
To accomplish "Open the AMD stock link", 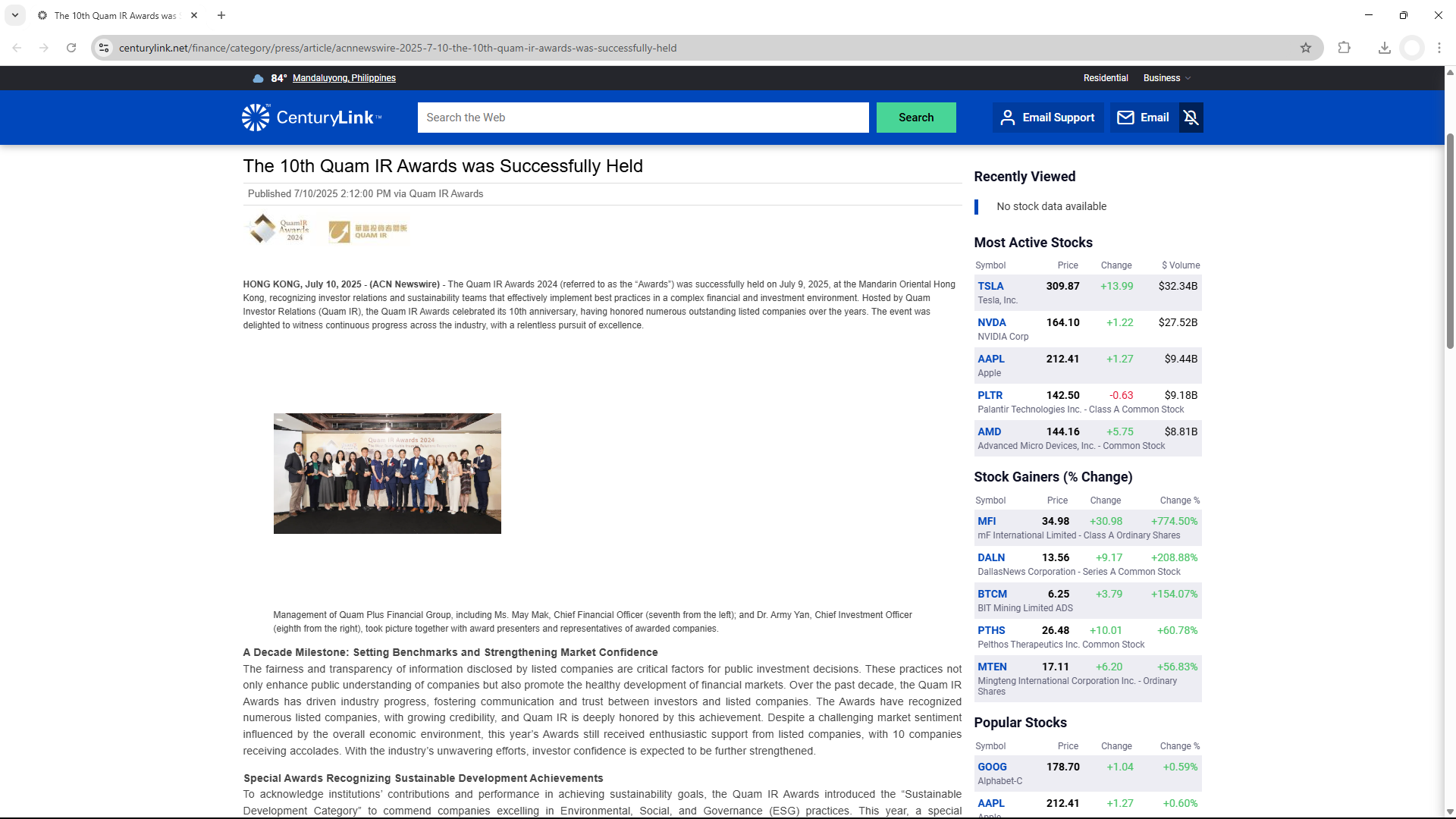I will 989,431.
